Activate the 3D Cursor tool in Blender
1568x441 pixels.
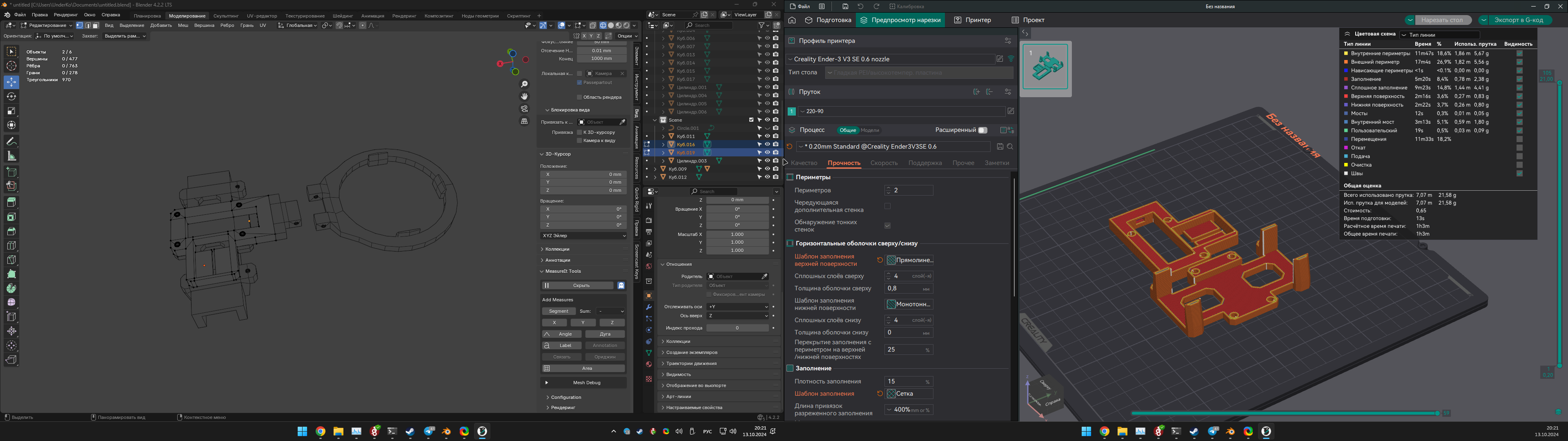click(11, 67)
